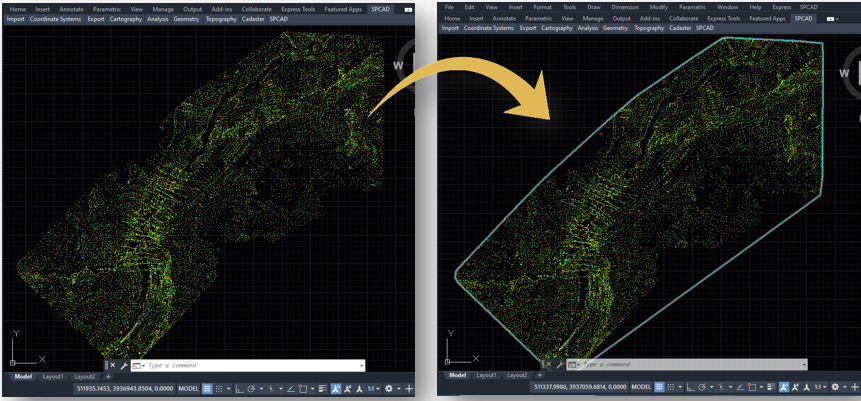Open workspace gear dropdown arrow in left window
Screen dimensions: 861x401
click(x=399, y=388)
